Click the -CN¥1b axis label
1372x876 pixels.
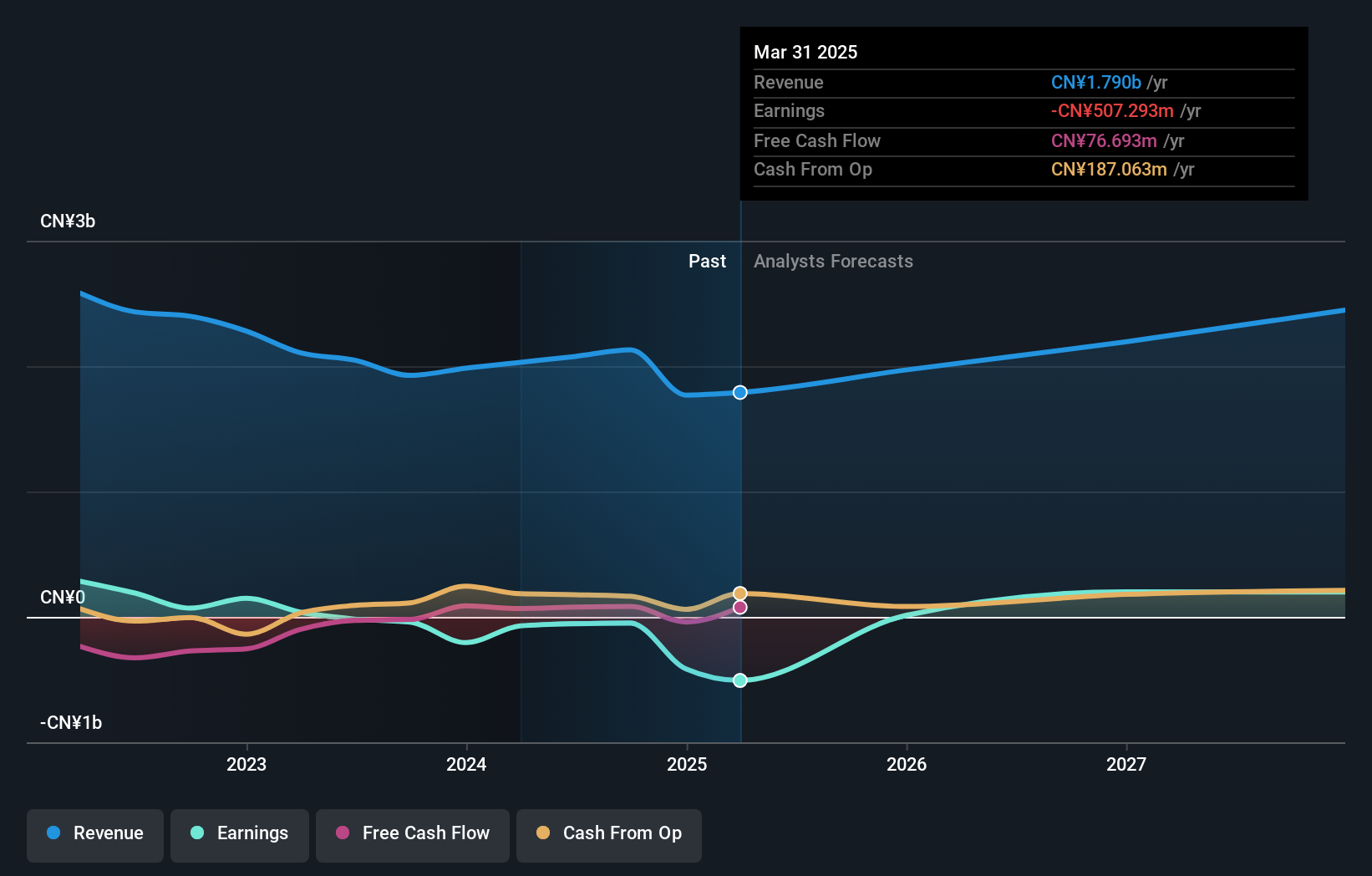pos(71,723)
